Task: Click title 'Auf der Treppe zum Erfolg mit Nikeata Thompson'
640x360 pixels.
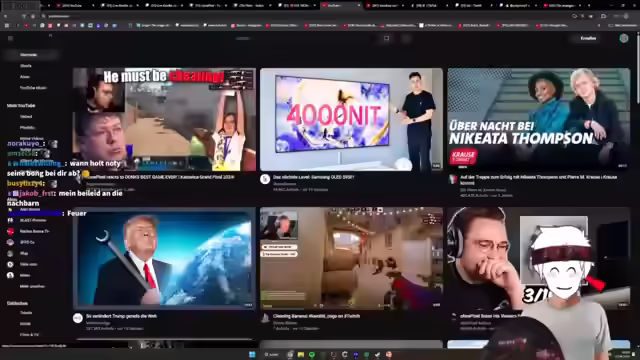Action: click(538, 180)
